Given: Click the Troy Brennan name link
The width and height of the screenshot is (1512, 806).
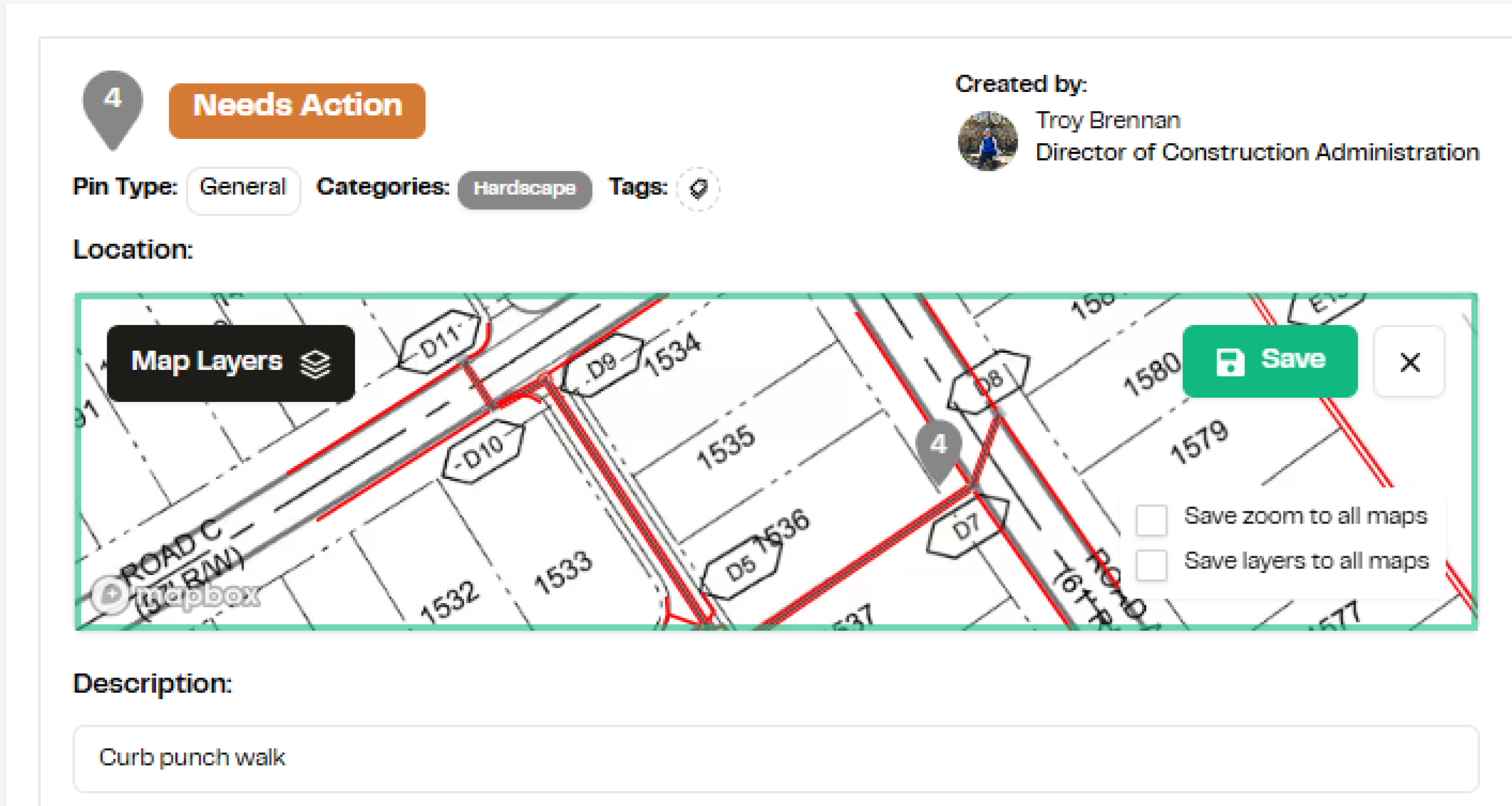Looking at the screenshot, I should tap(1108, 120).
